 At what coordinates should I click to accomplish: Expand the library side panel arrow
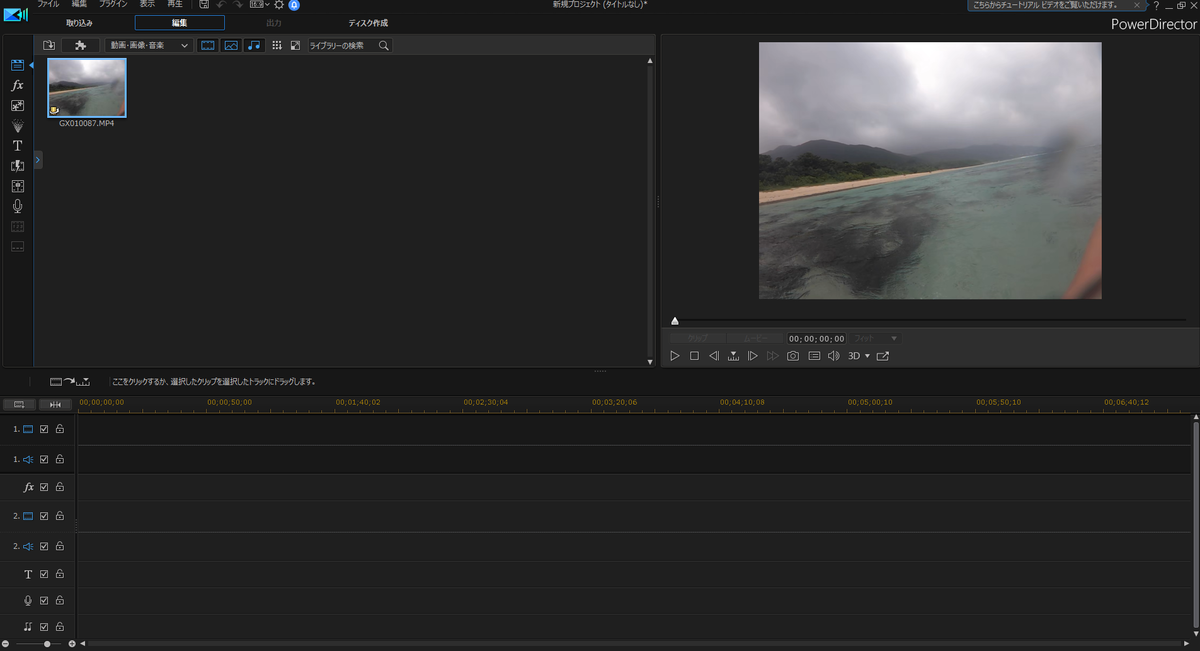pos(37,159)
